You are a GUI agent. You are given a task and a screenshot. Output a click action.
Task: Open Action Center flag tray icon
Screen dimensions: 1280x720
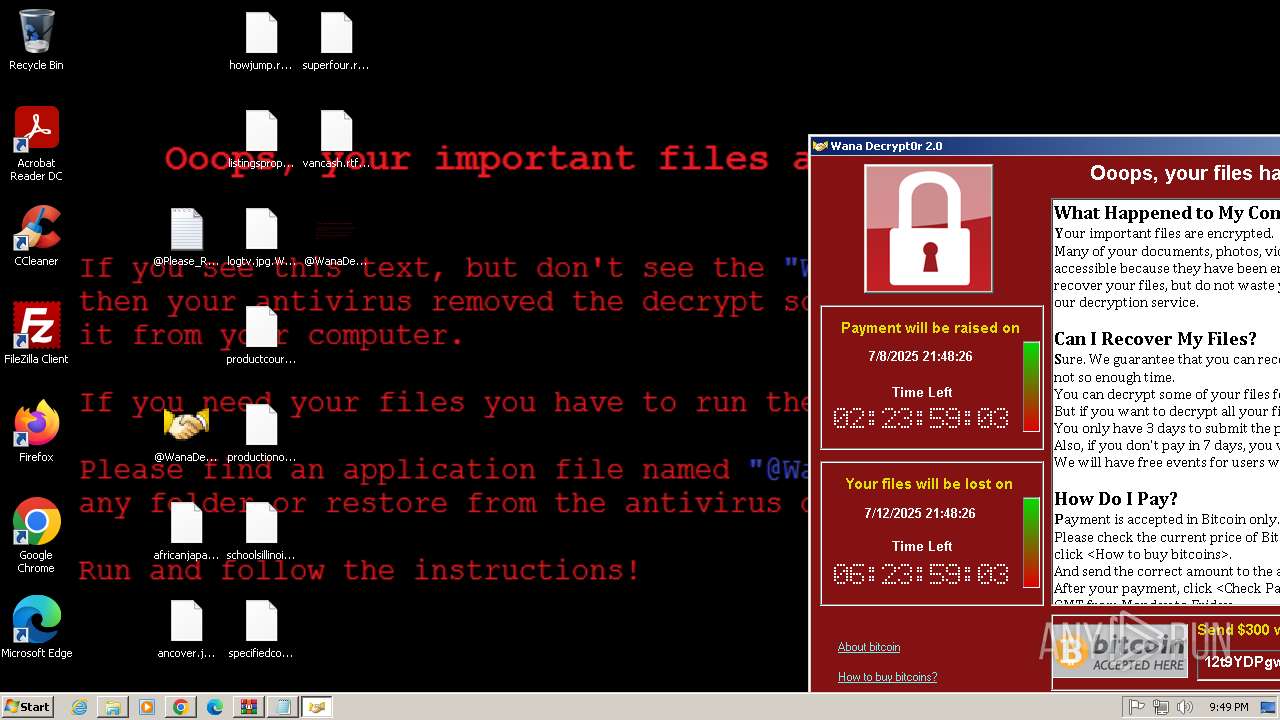coord(1137,707)
